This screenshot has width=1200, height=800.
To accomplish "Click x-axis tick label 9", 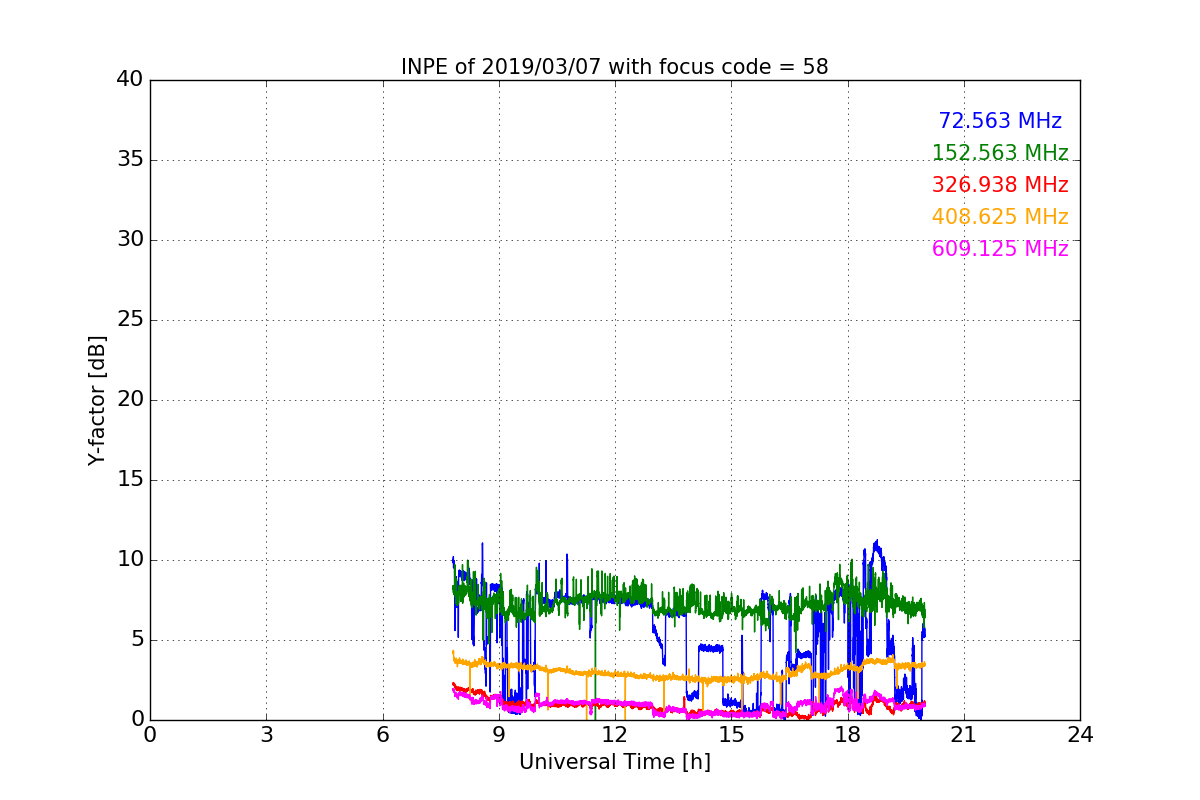I will [x=499, y=734].
